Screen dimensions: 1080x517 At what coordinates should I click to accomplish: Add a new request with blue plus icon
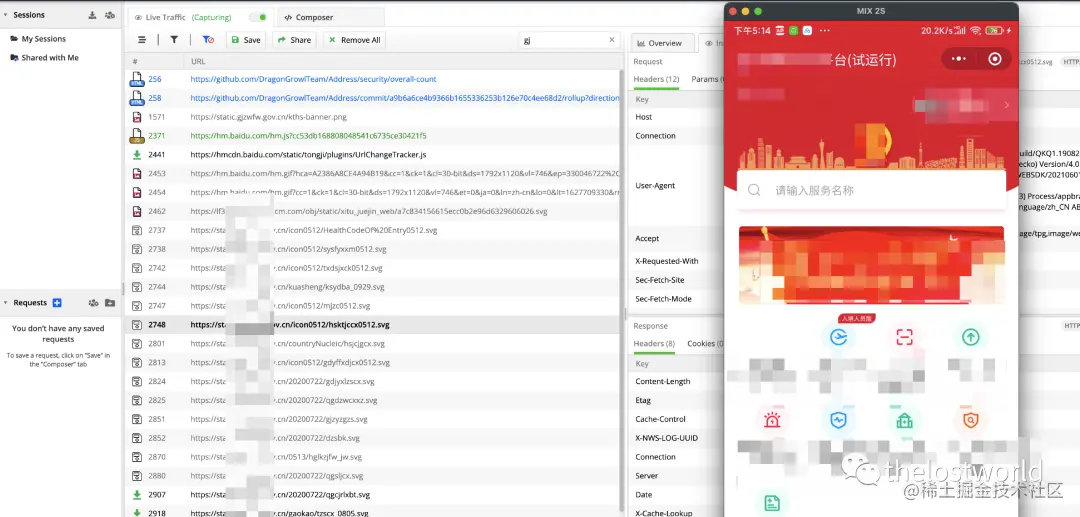coord(57,302)
